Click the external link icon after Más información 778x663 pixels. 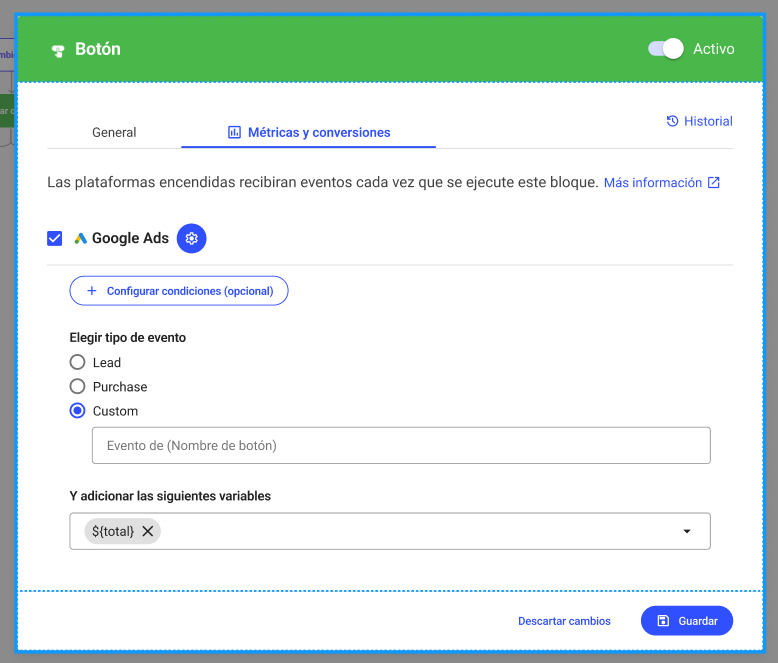(x=713, y=183)
